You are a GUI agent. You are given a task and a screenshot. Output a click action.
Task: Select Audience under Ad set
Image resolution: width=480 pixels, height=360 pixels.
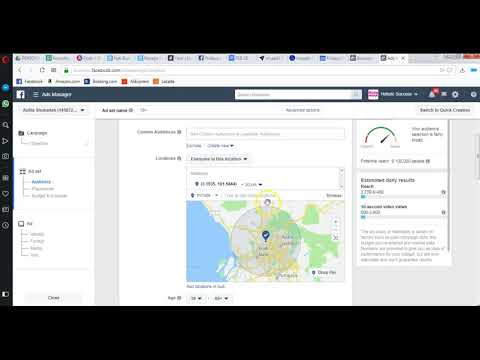41,182
